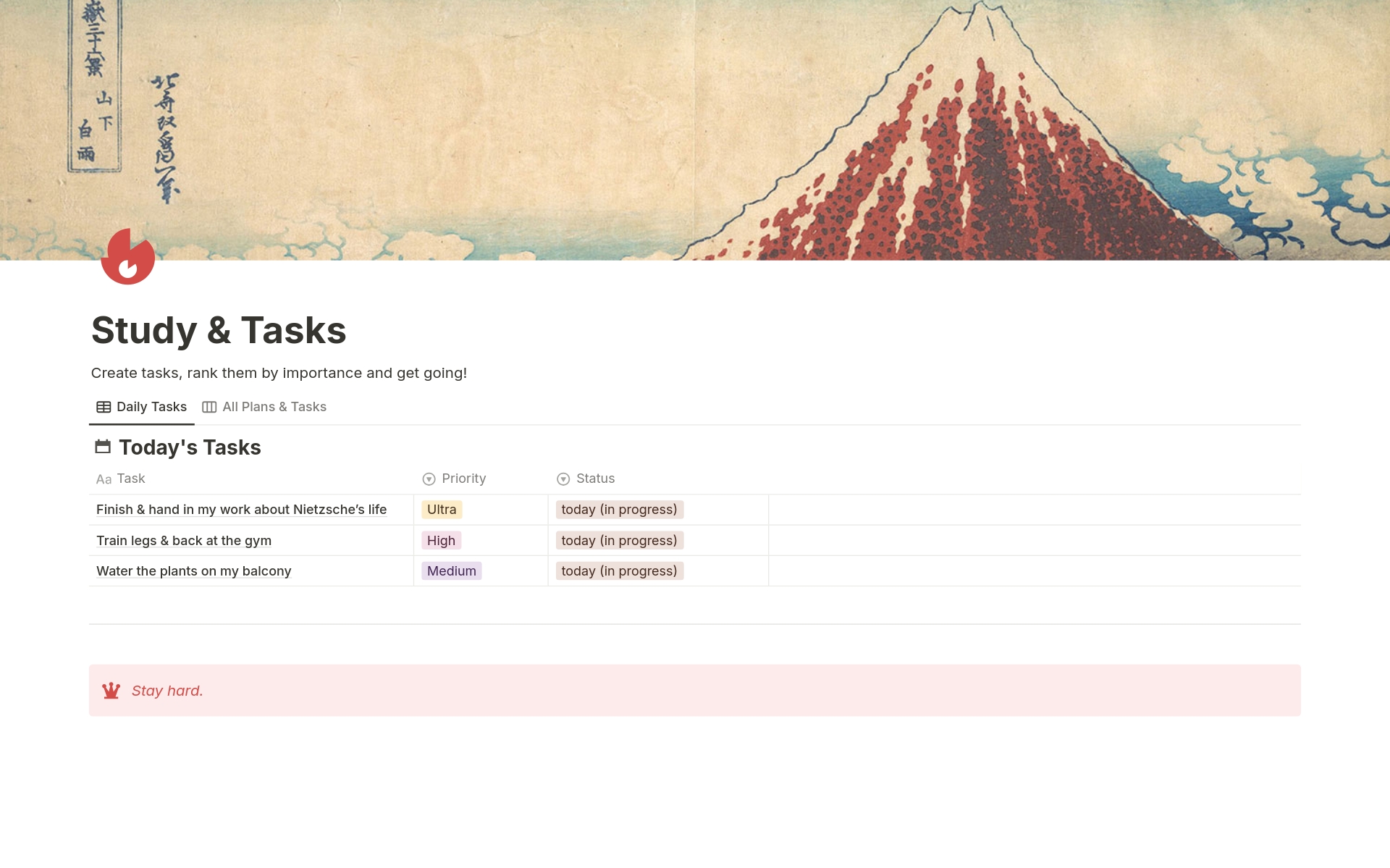Open the task about Nietzsche's life

tap(241, 509)
